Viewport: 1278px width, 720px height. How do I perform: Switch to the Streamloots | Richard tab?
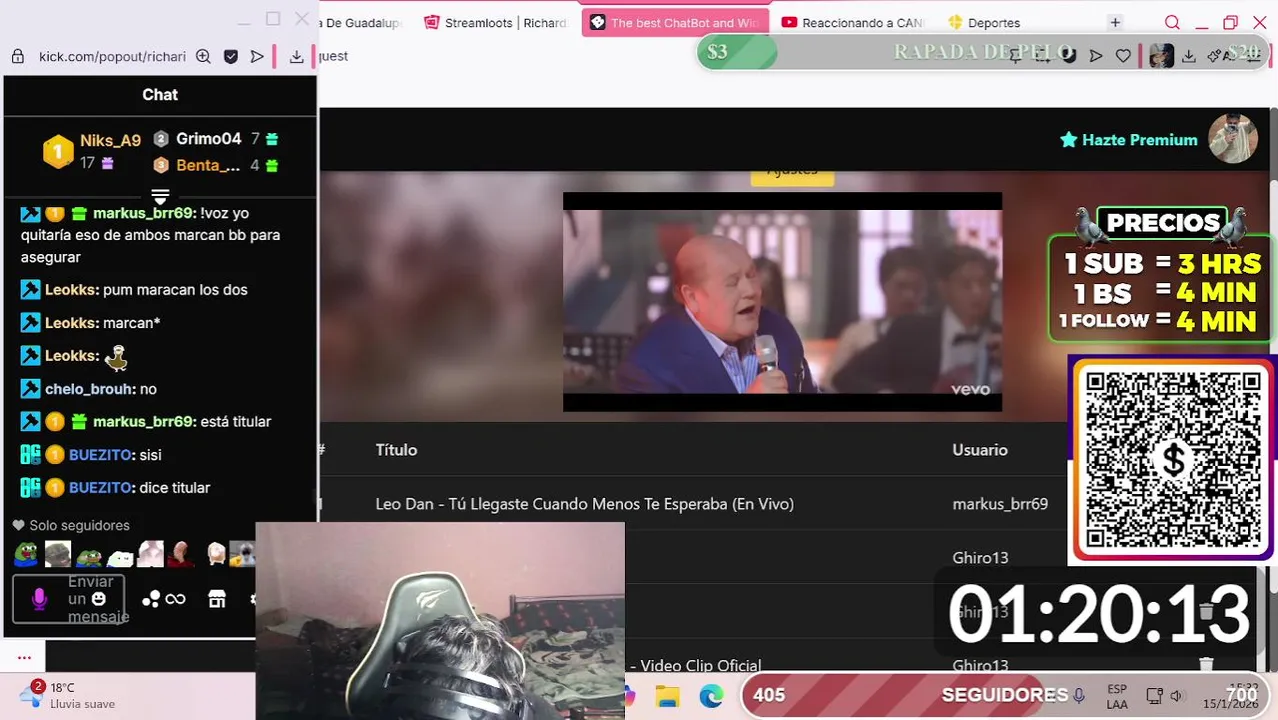click(496, 23)
